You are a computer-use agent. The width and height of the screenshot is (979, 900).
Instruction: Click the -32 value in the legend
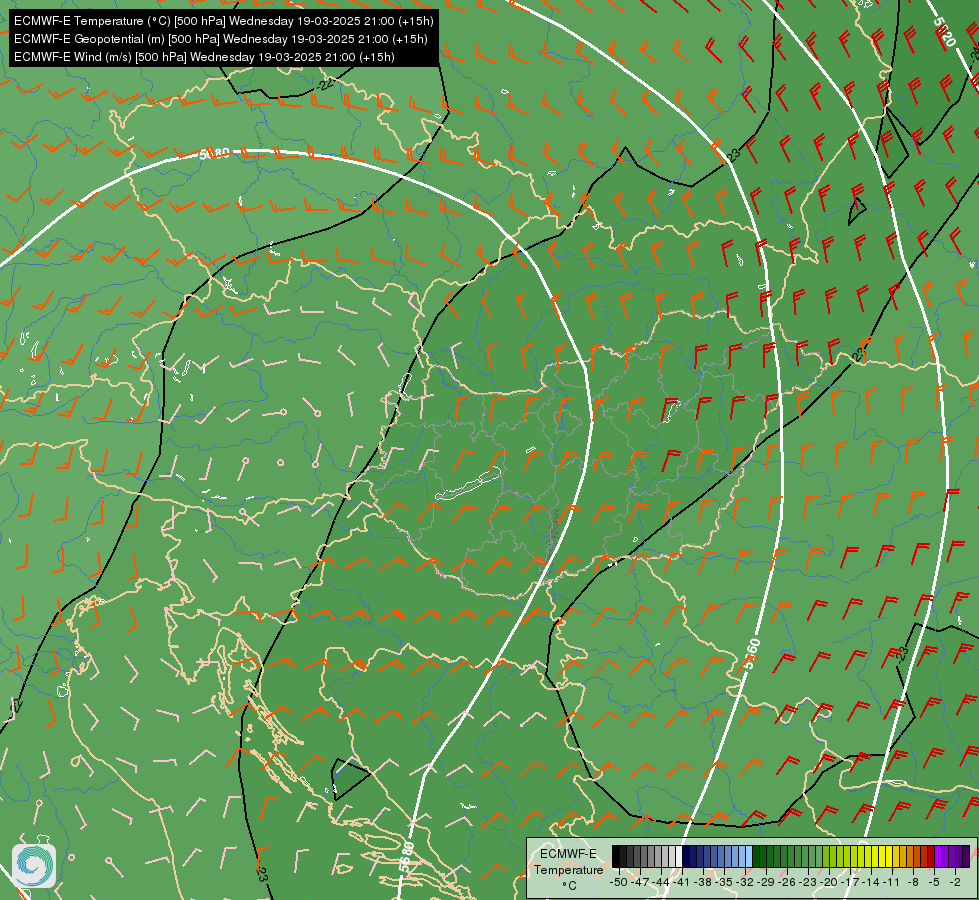coord(745,882)
